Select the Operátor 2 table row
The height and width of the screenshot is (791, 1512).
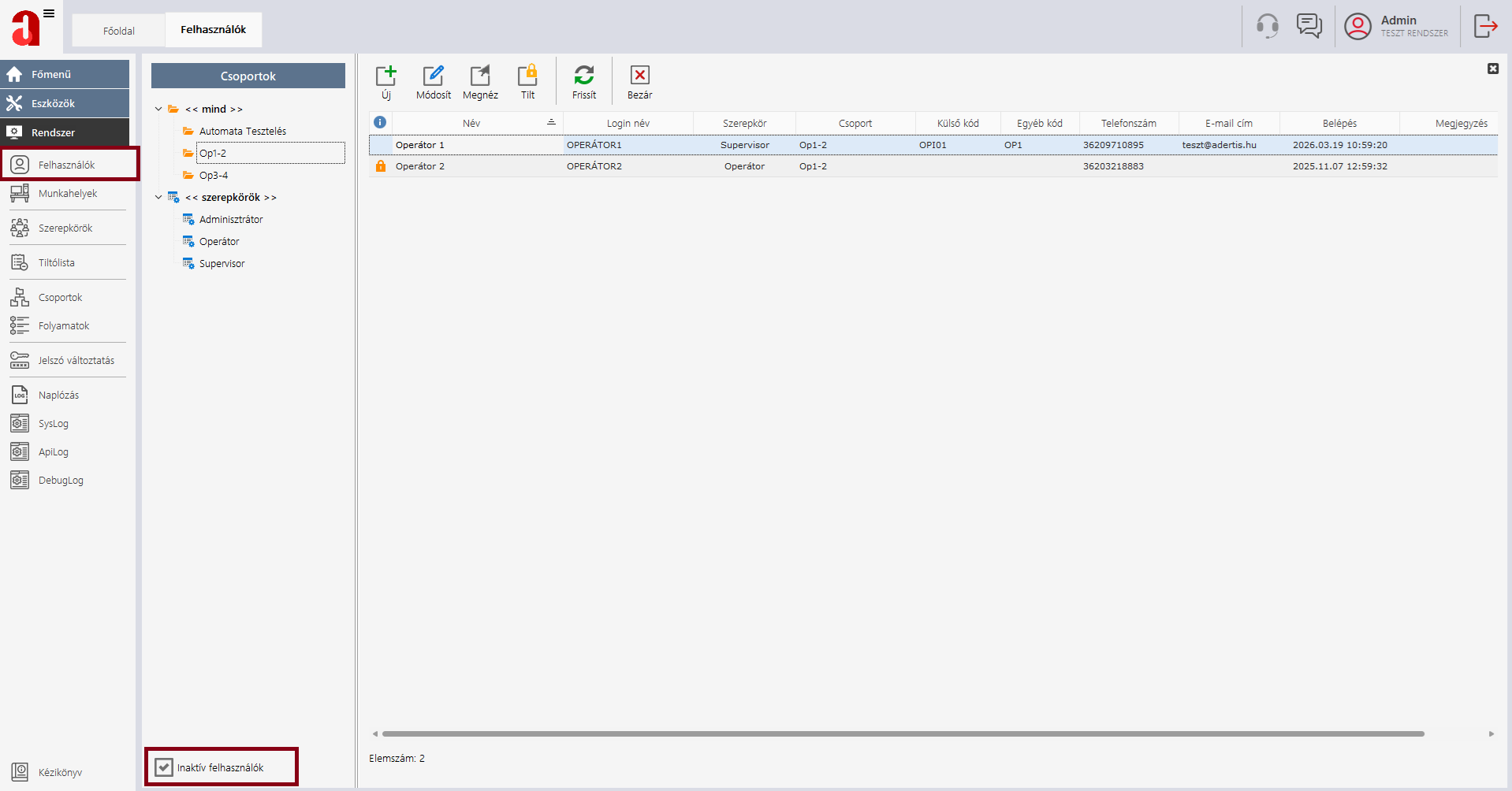point(933,166)
